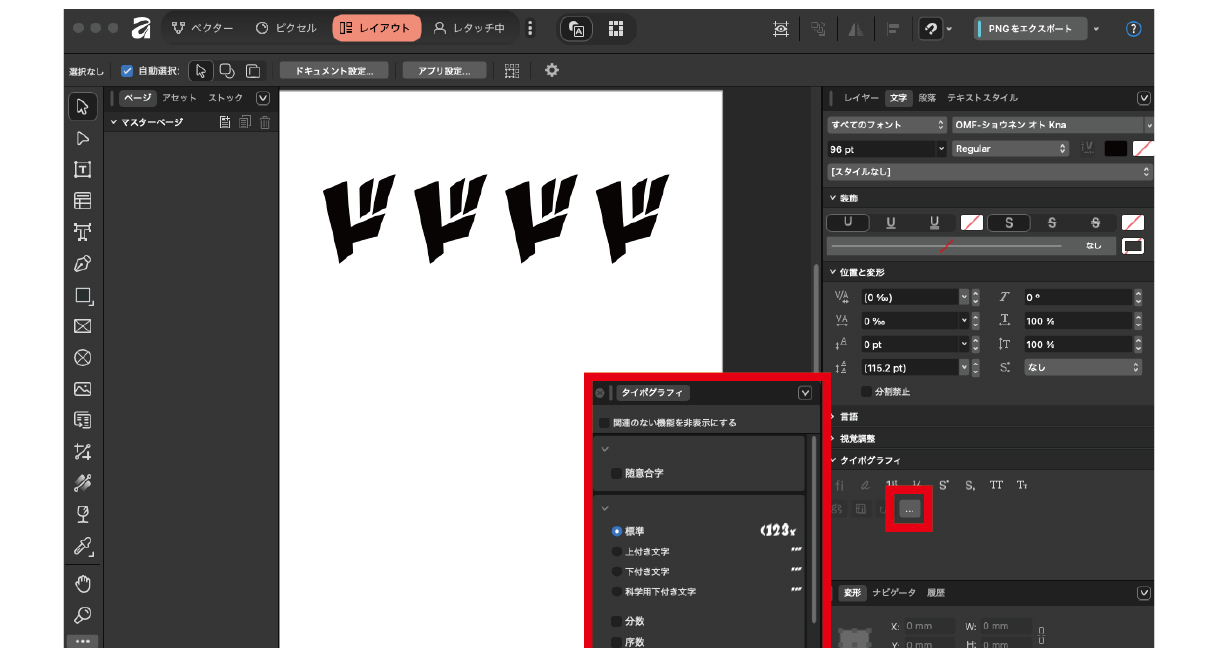Viewport: 1218px width, 648px height.
Task: Select the Table tool
Action: coord(83,201)
